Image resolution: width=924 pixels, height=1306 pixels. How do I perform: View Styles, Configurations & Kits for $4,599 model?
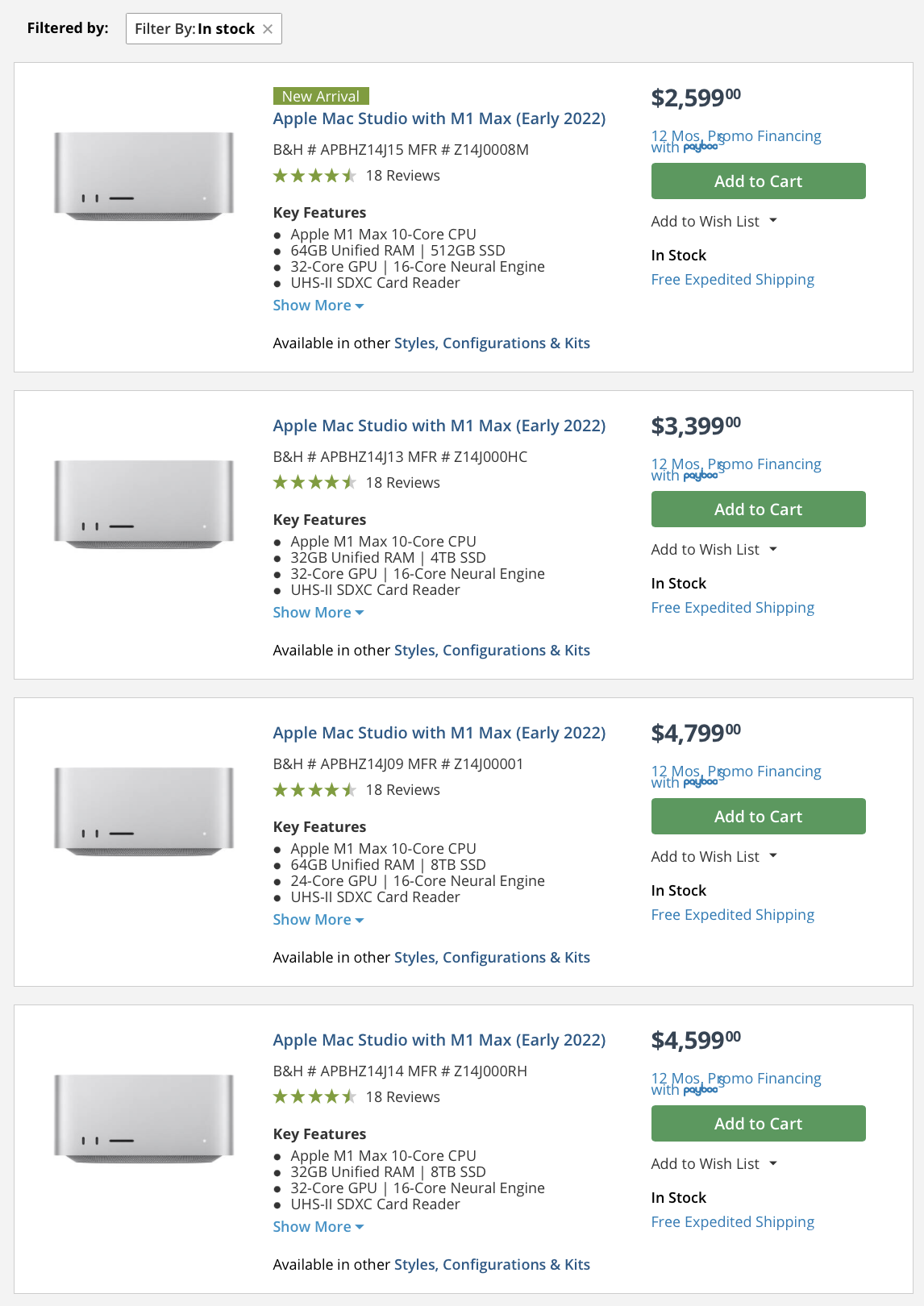pos(492,1265)
